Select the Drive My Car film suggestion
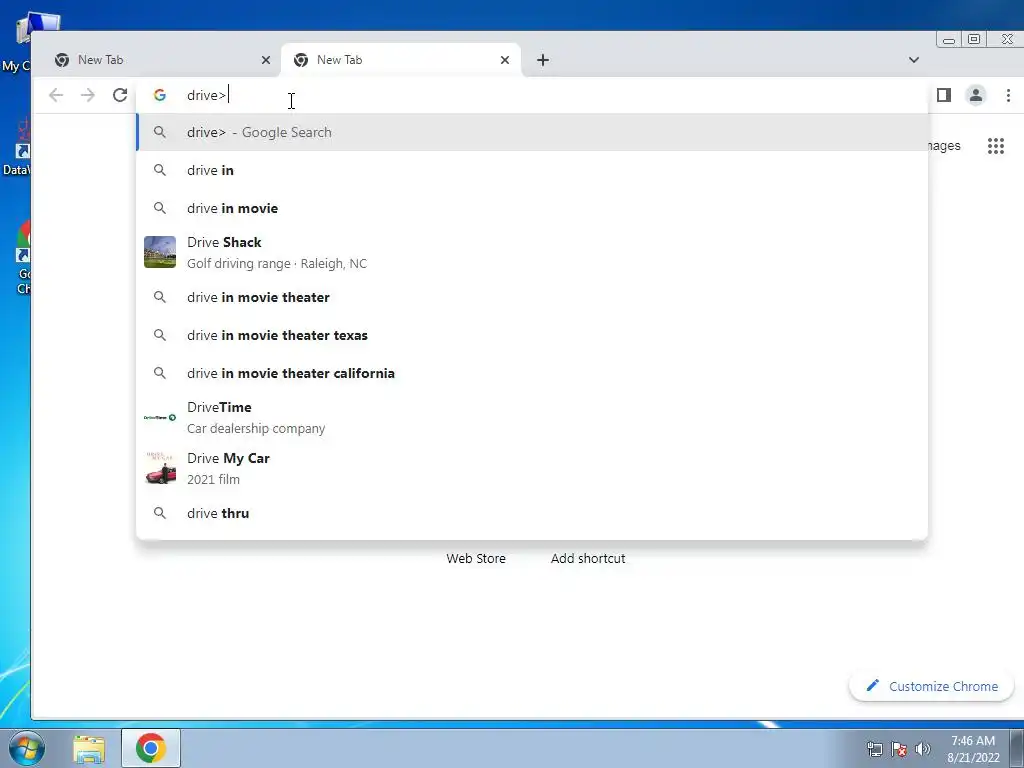 (532, 468)
